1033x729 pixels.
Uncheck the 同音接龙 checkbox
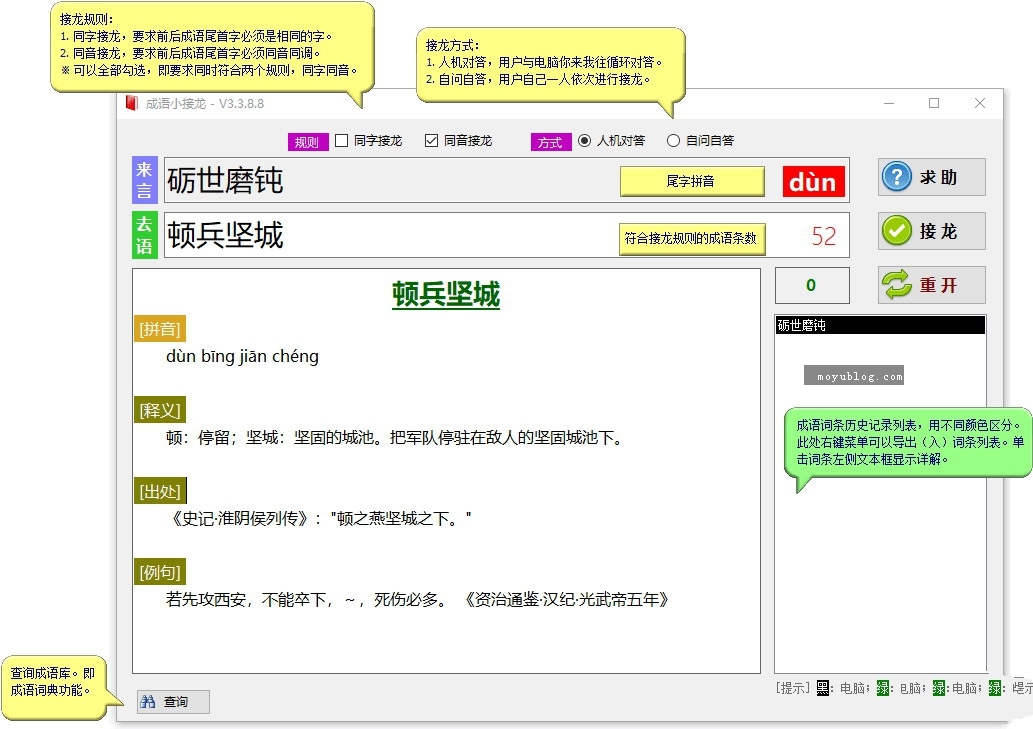coord(432,141)
